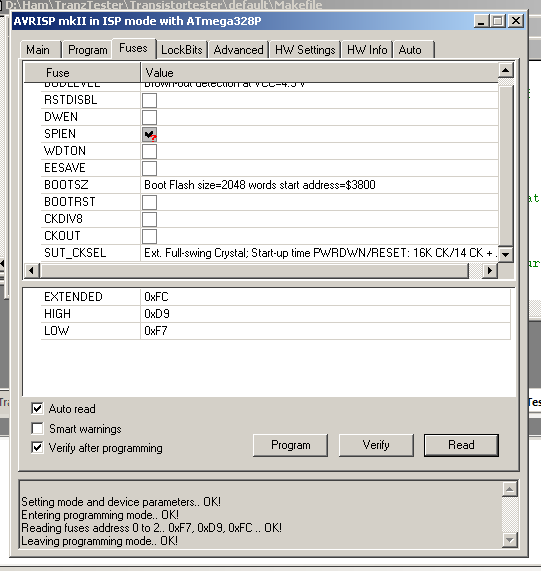541x571 pixels.
Task: Select the SUT_CKSEL fuse label
Action: click(75, 253)
